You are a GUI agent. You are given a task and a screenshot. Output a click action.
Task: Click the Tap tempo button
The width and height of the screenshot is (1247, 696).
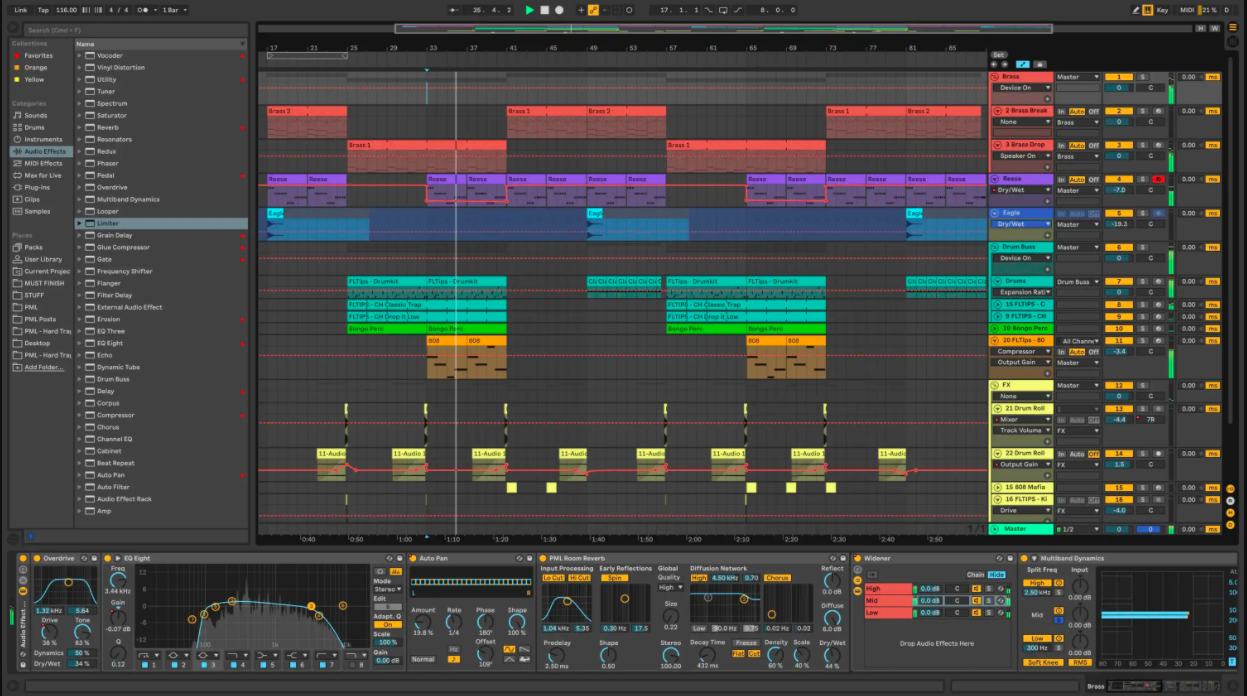43,10
